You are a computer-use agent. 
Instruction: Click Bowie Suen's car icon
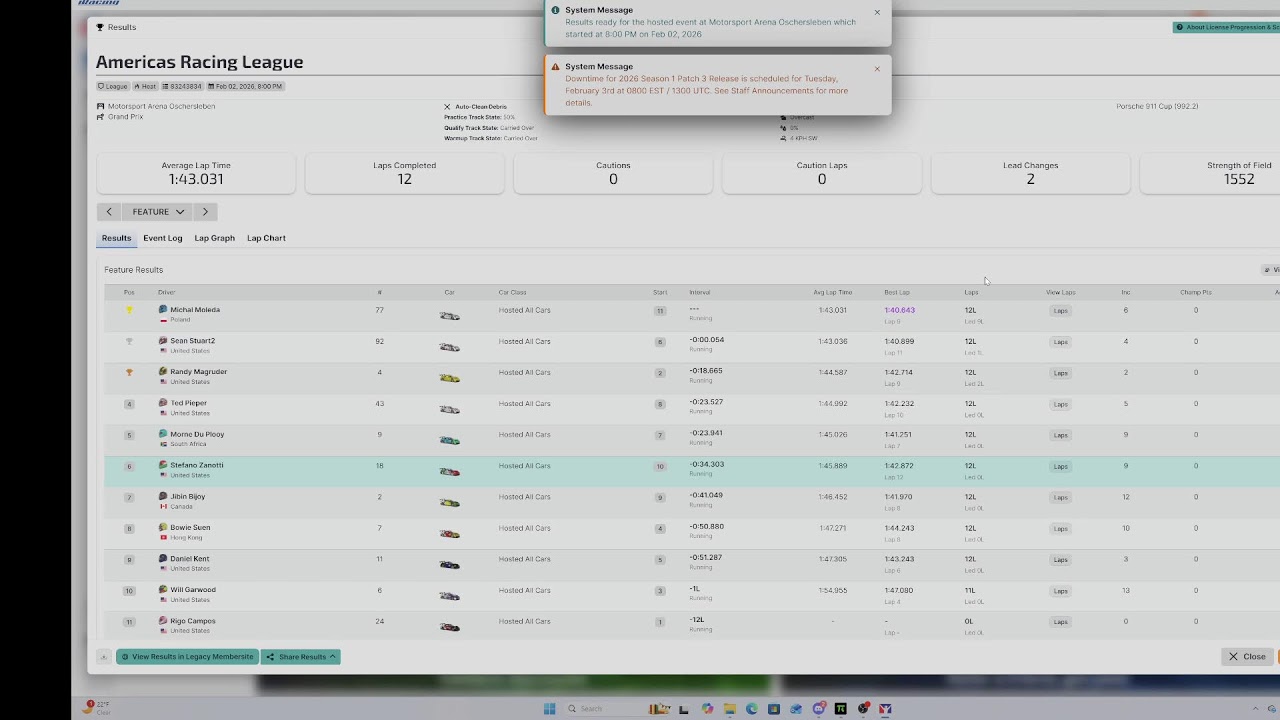[x=450, y=534]
